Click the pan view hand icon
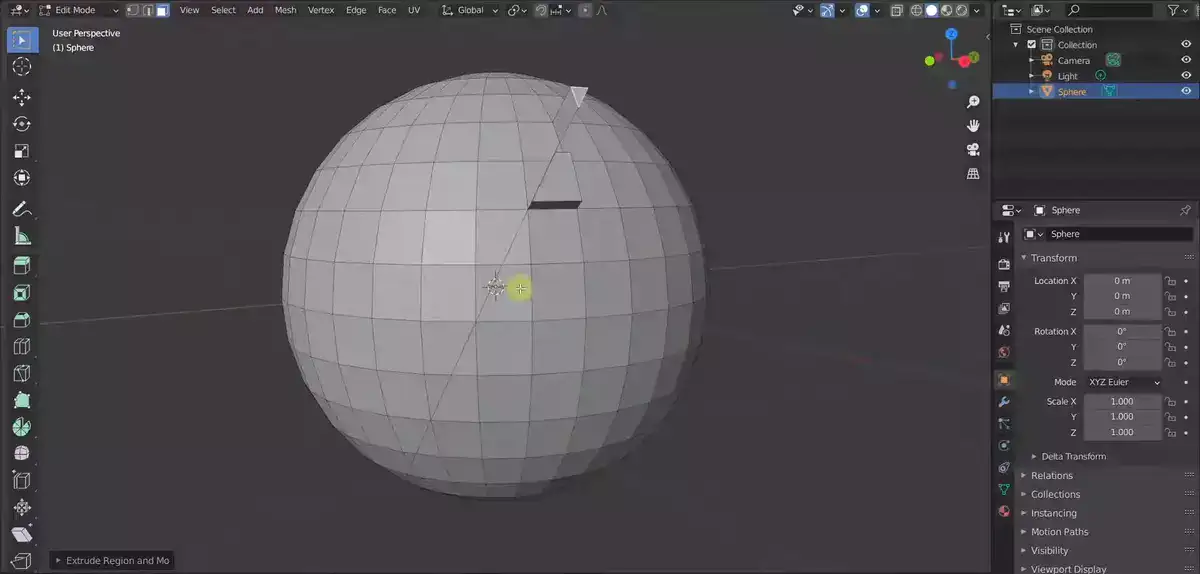Viewport: 1200px width, 574px height. 972,126
